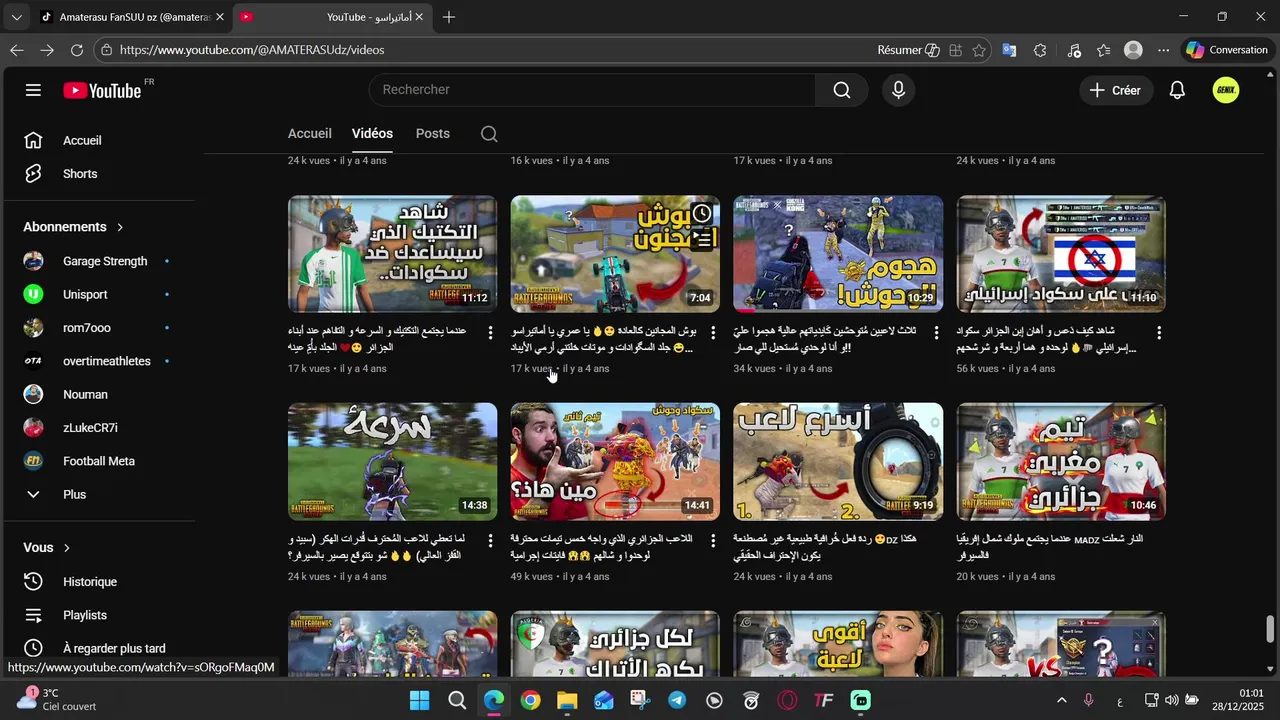The height and width of the screenshot is (720, 1280).
Task: Open the YouTube hamburger guide menu
Action: (33, 90)
